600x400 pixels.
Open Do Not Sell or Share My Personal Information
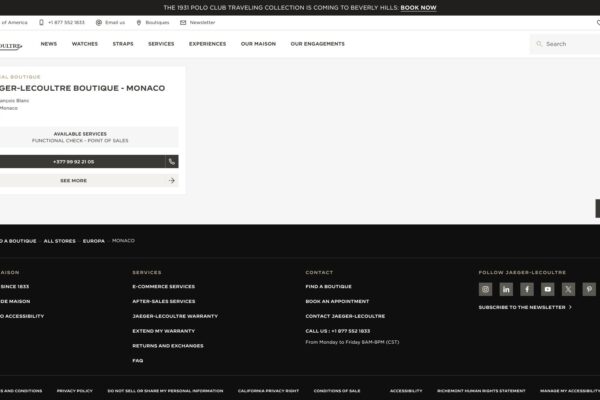click(x=165, y=391)
